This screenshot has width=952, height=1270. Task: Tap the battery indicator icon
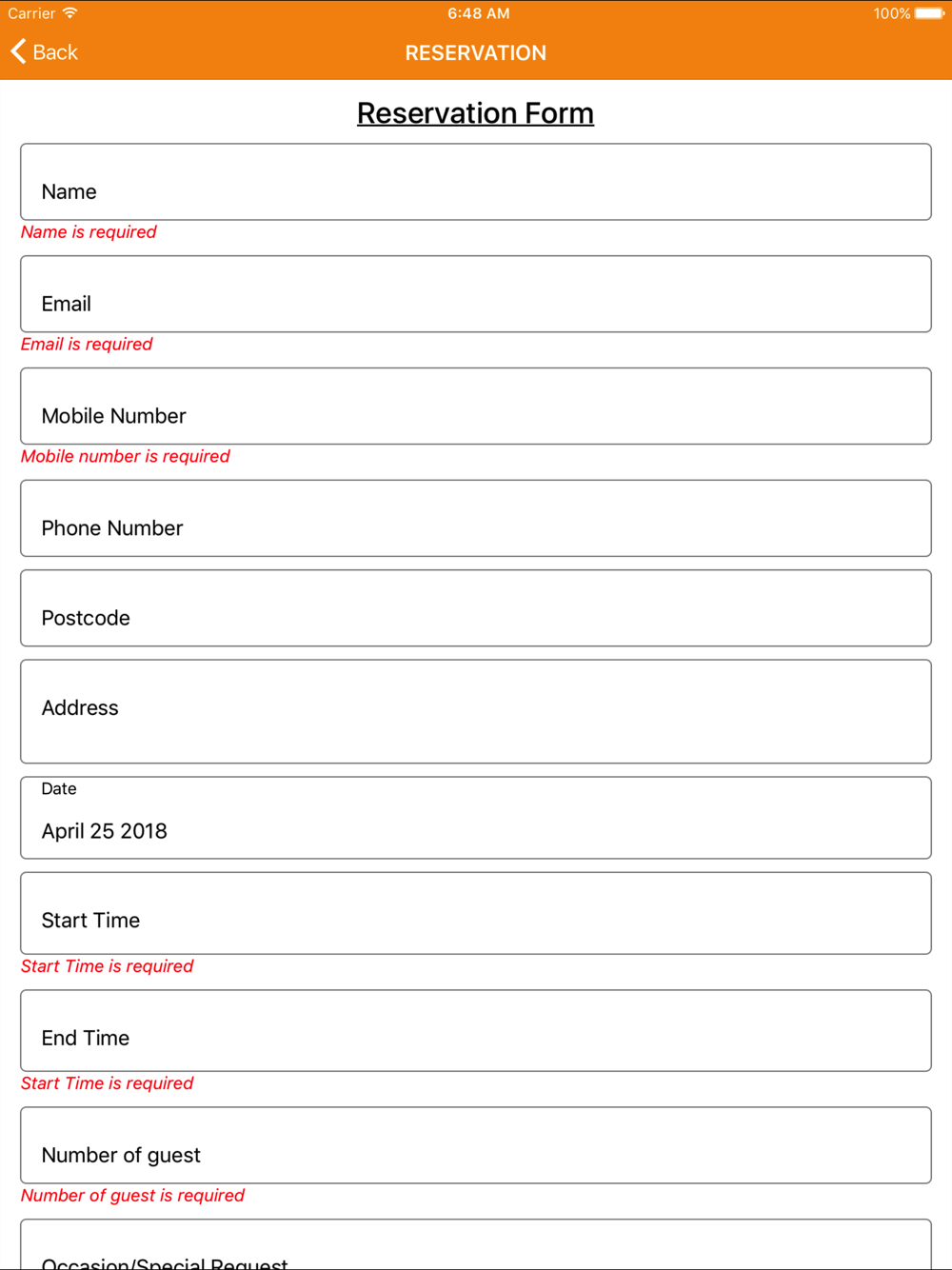click(x=930, y=13)
